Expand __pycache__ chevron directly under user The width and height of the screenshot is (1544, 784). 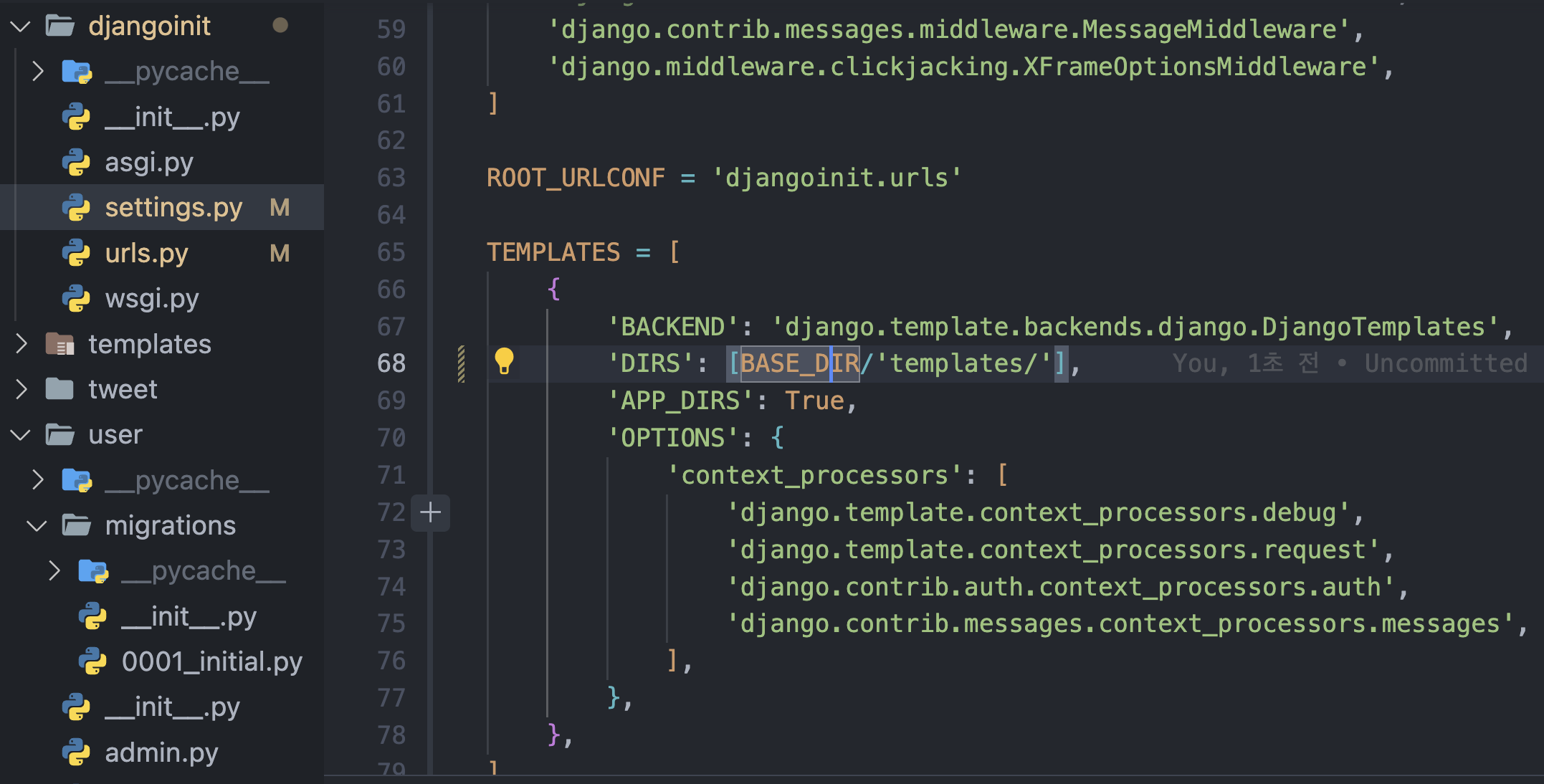point(38,480)
